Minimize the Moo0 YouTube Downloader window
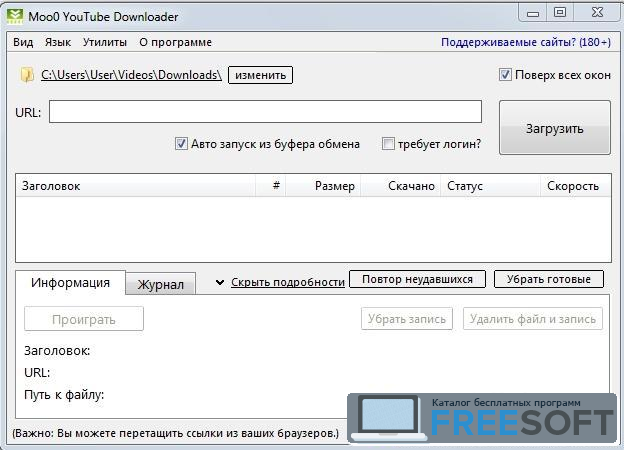Viewport: 624px width, 450px height. 533,14
